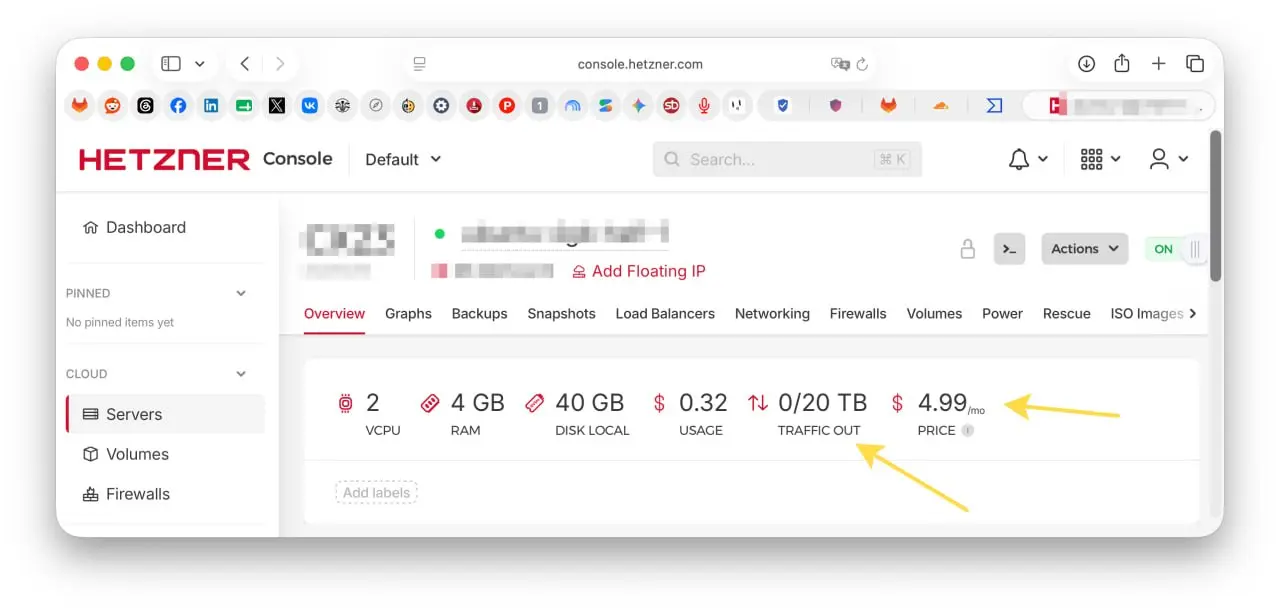The width and height of the screenshot is (1280, 611).
Task: Click the page vertical scrollbar
Action: [x=1216, y=205]
